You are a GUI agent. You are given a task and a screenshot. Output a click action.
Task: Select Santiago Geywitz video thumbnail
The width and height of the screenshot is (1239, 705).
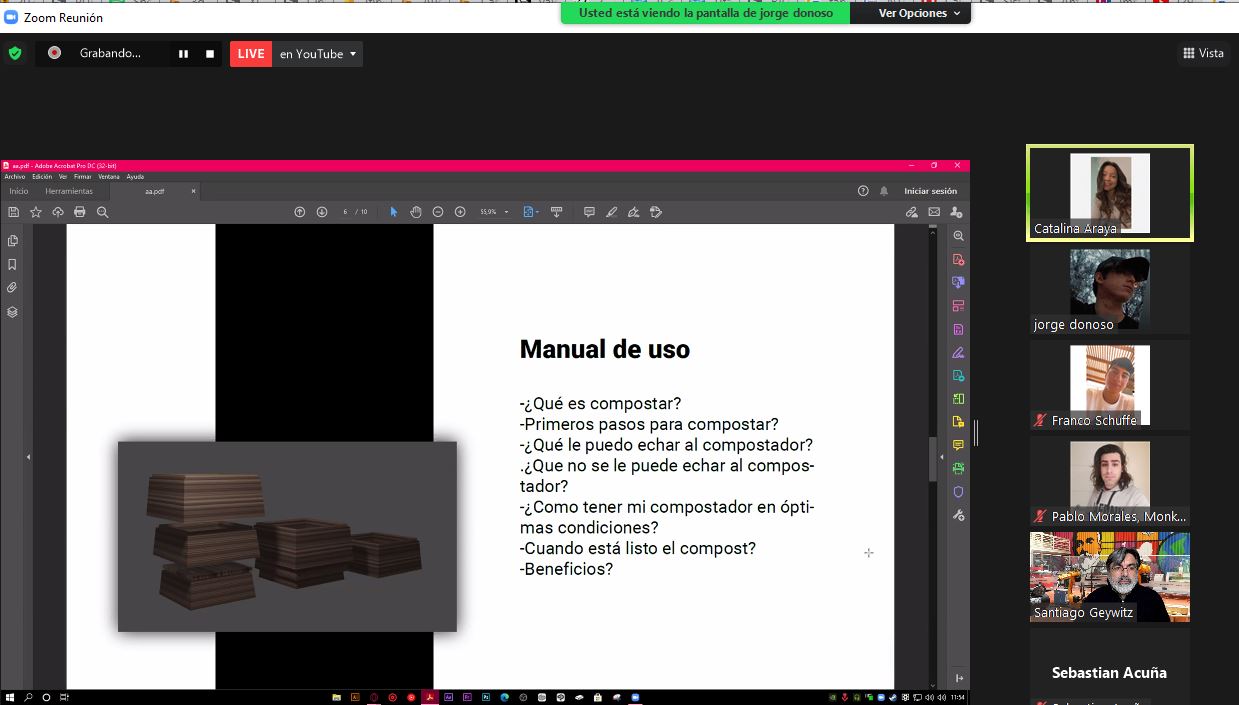click(1109, 577)
